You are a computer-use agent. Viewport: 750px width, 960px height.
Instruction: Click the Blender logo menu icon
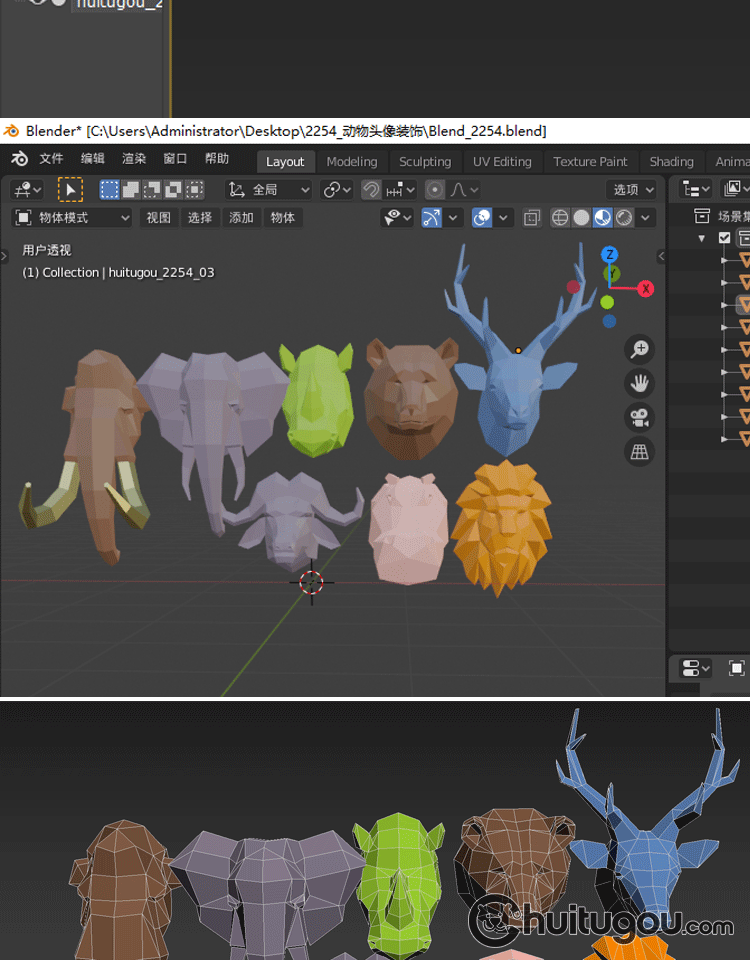pyautogui.click(x=19, y=160)
